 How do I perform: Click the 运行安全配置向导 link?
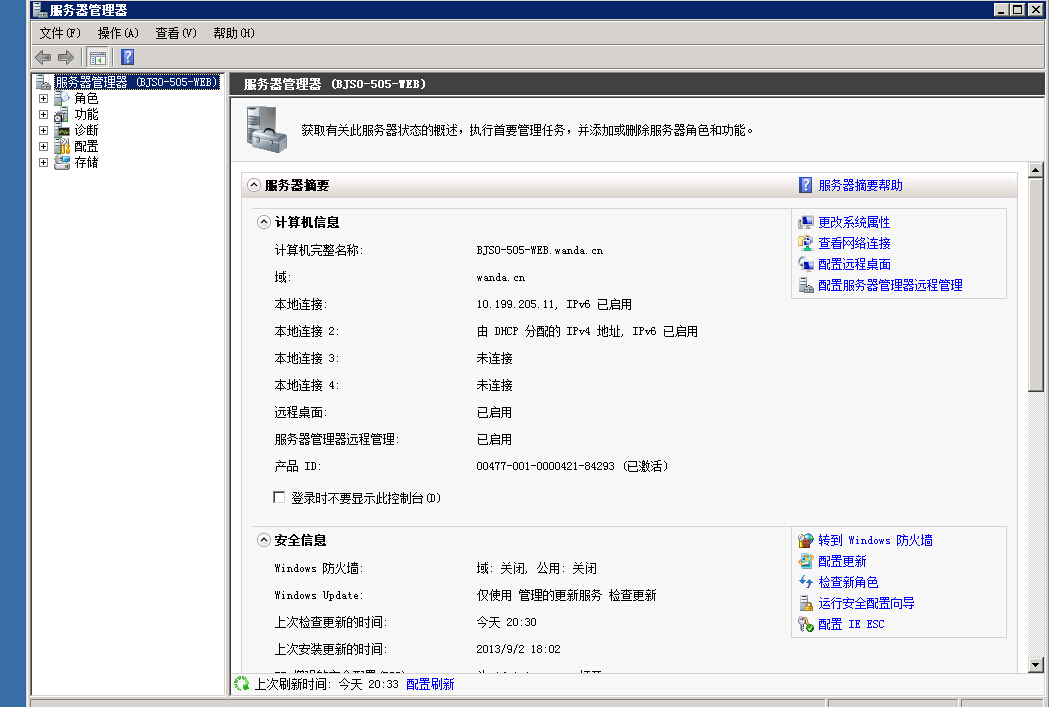tap(866, 603)
